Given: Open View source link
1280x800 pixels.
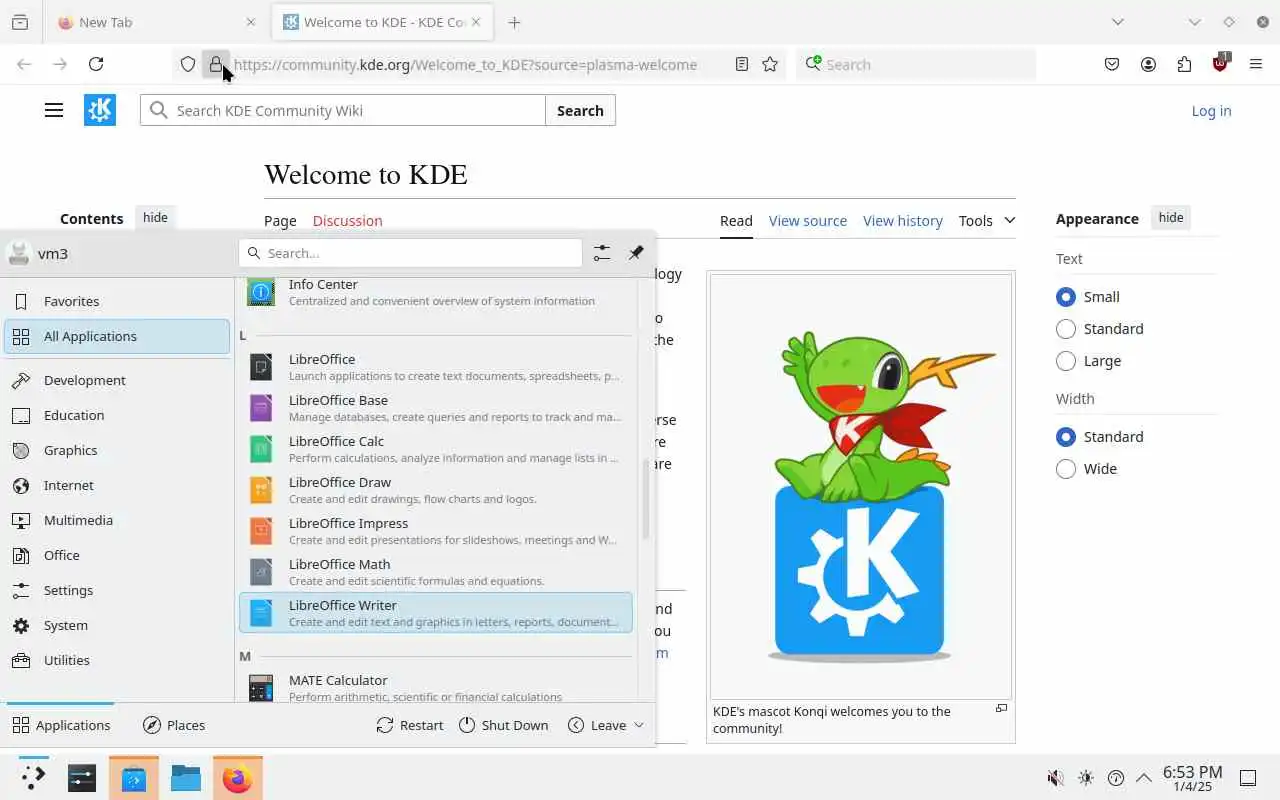Looking at the screenshot, I should coord(808,221).
